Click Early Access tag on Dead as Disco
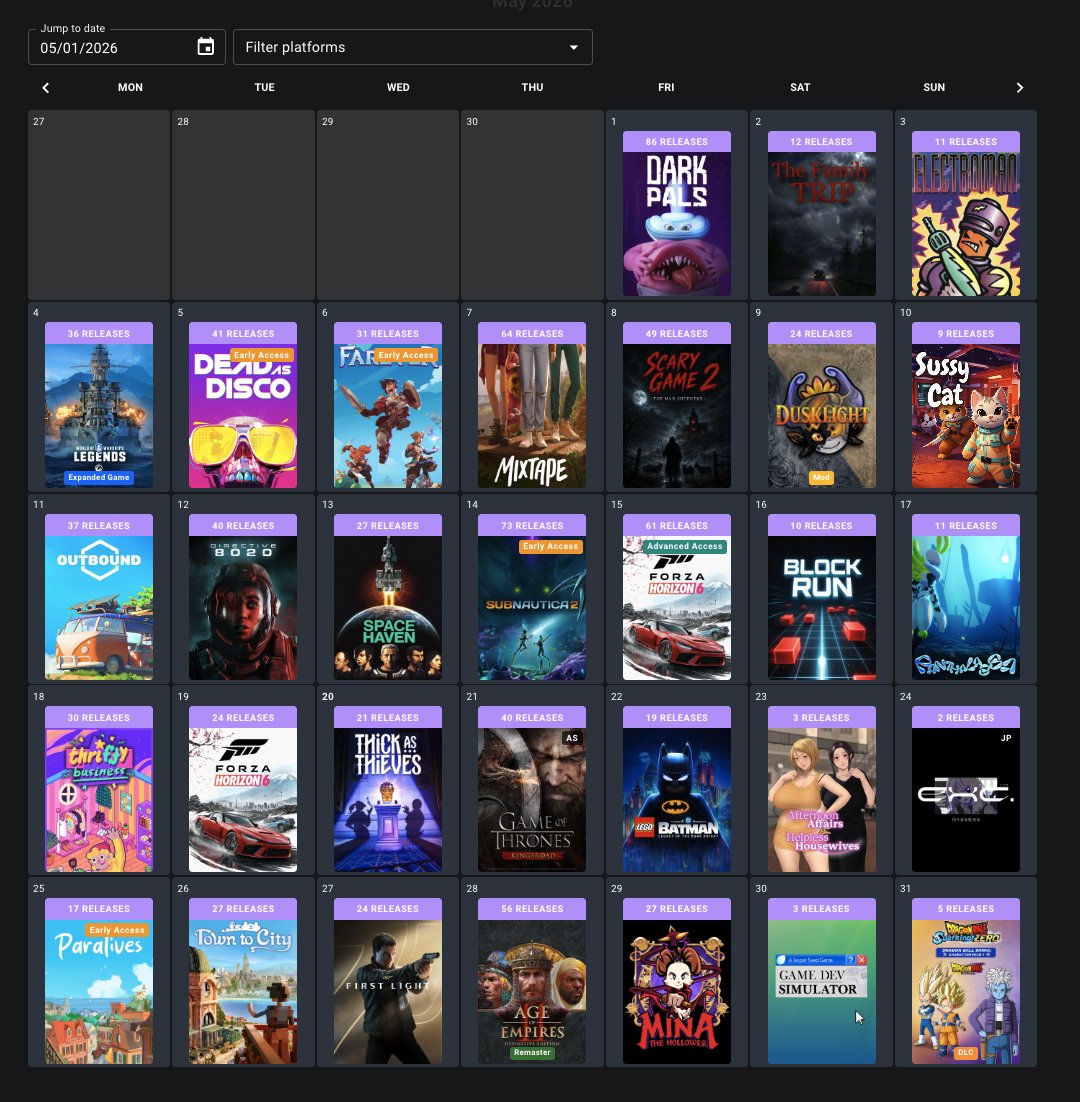The width and height of the screenshot is (1080, 1102). point(261,355)
